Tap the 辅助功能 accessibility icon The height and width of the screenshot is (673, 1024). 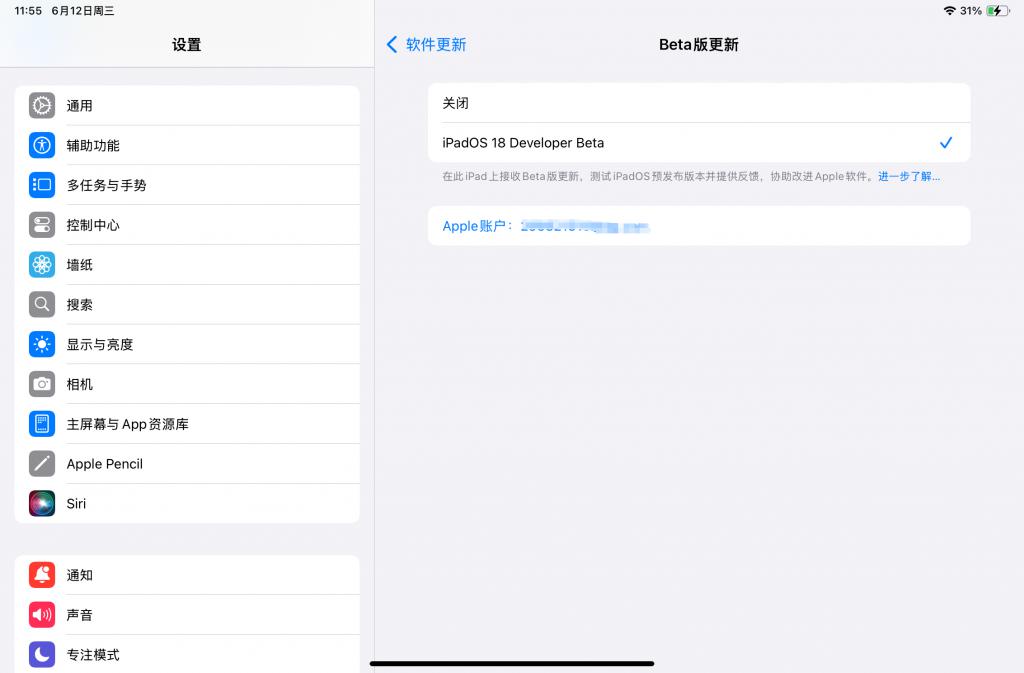pos(42,146)
